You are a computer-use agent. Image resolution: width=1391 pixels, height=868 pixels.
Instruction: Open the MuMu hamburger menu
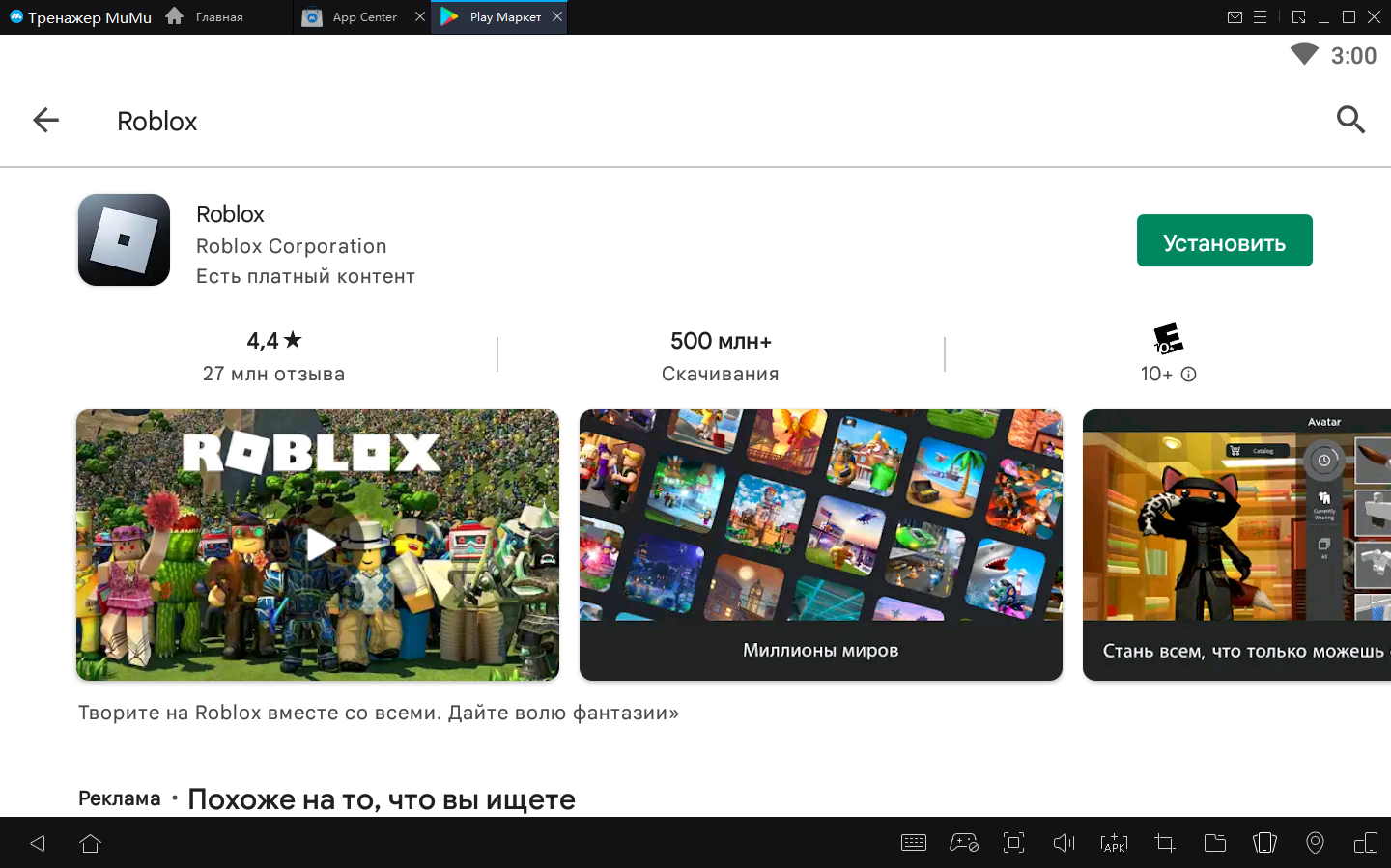[1260, 17]
